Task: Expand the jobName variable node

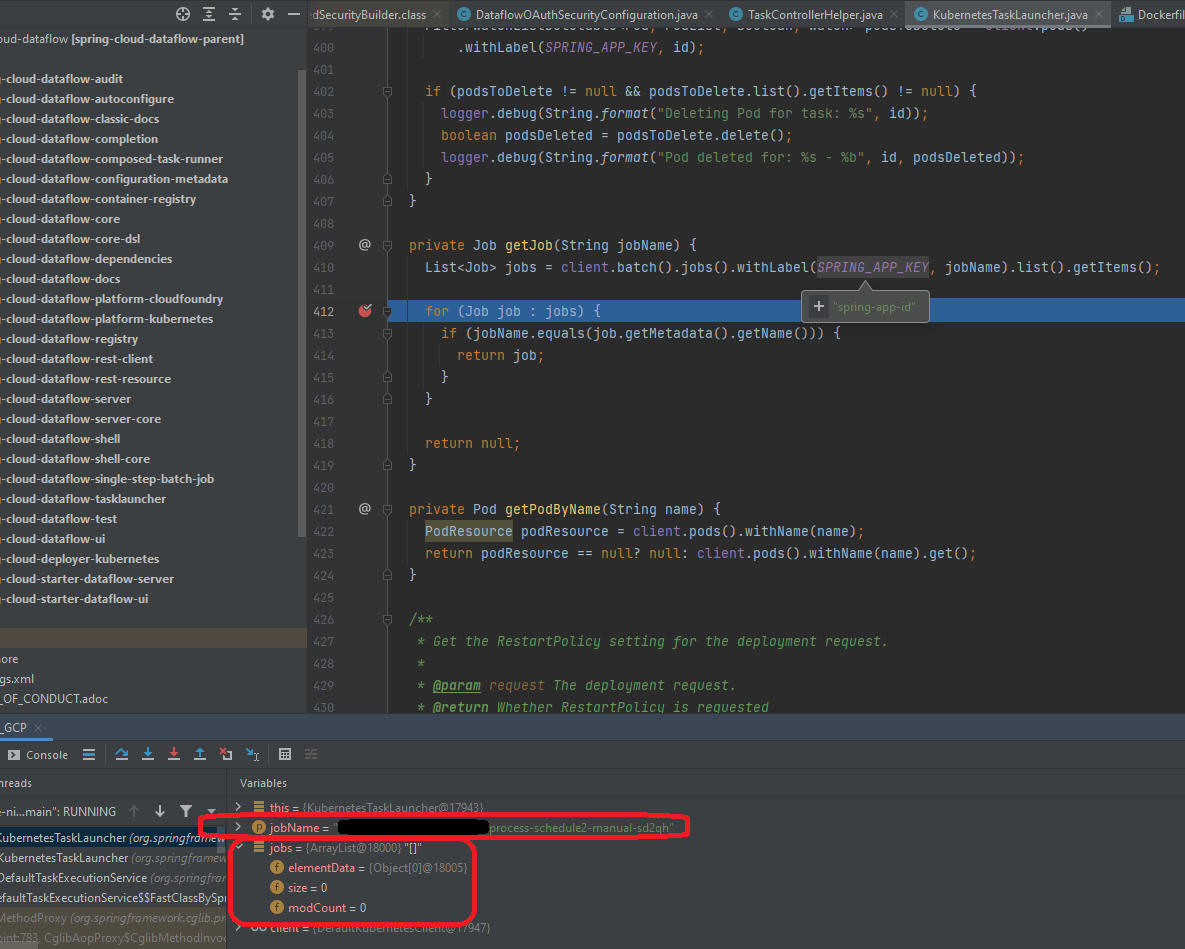Action: [x=239, y=827]
